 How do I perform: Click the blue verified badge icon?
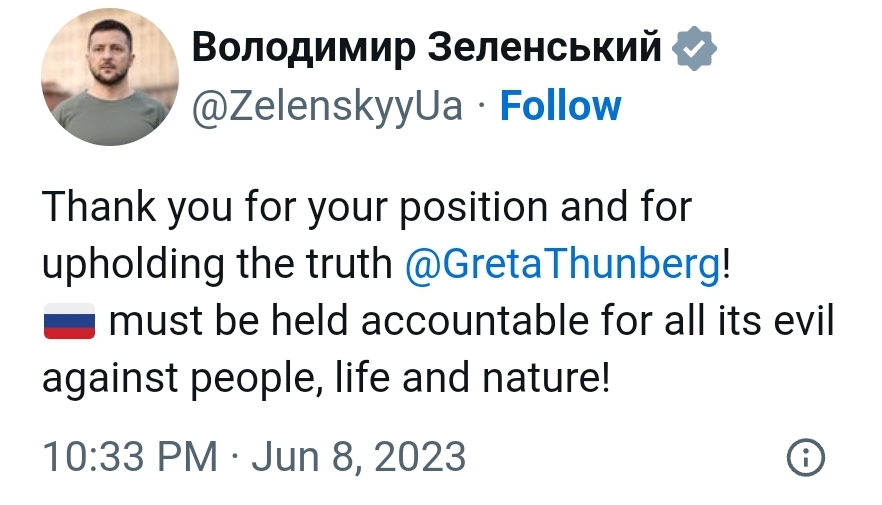(x=692, y=48)
